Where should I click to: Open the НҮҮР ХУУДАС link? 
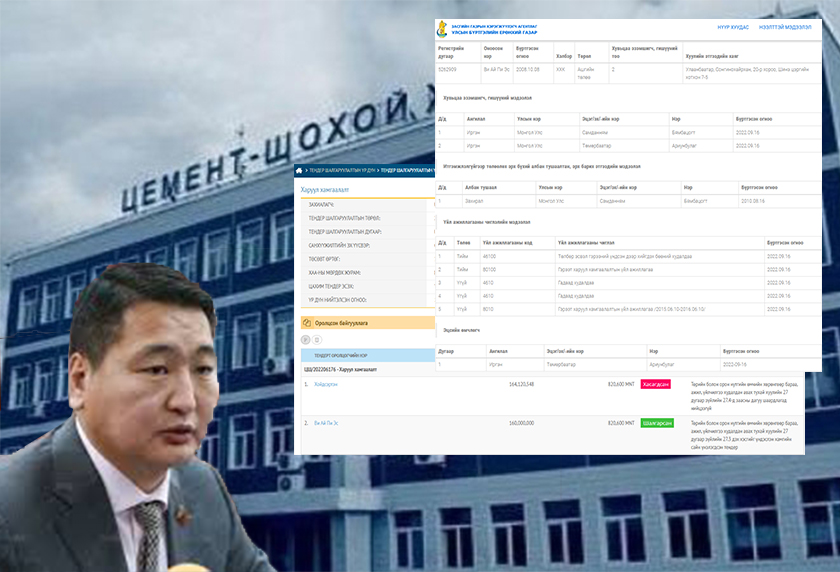(x=733, y=27)
